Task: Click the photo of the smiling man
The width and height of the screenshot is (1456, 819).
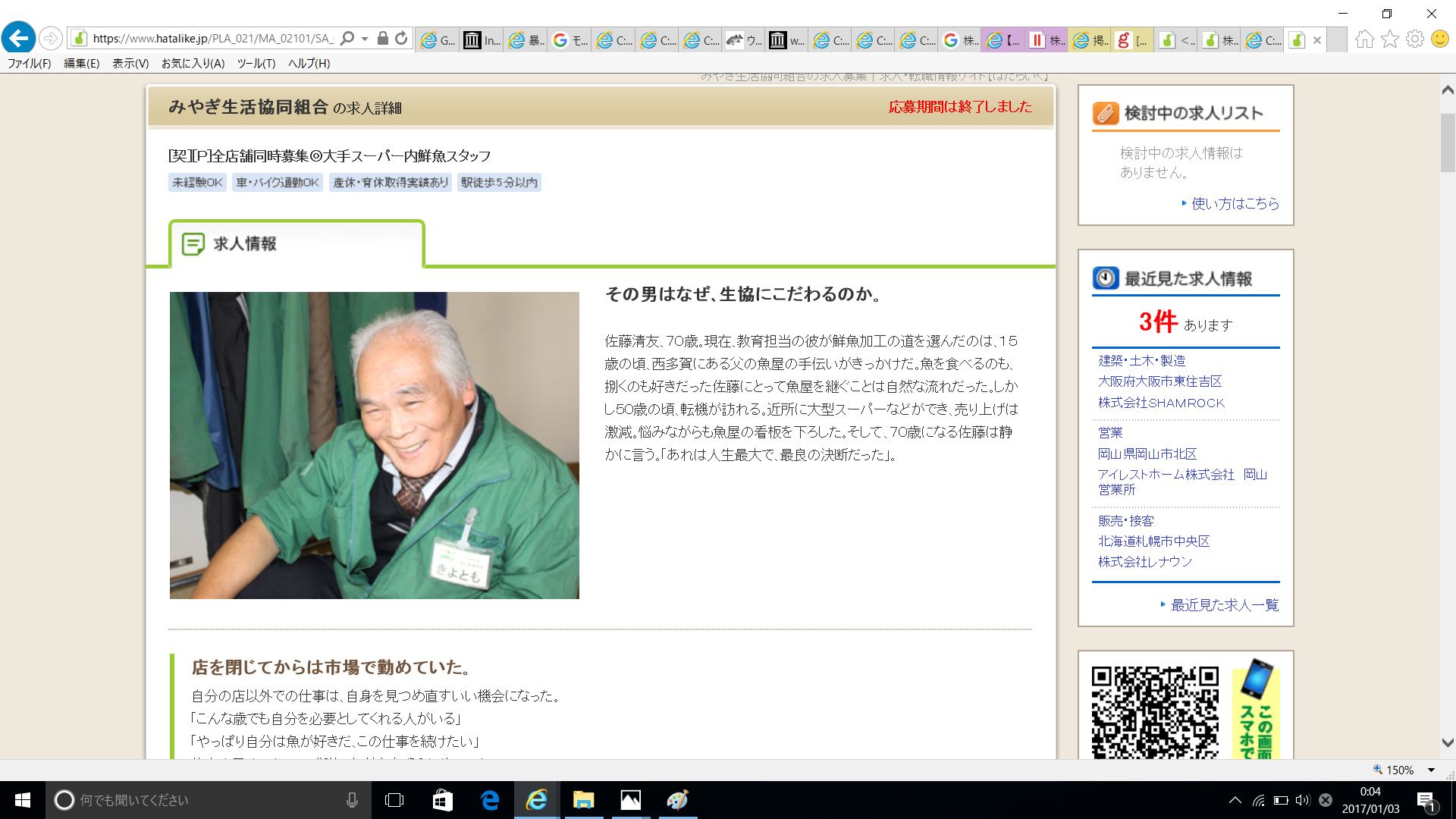Action: click(374, 445)
